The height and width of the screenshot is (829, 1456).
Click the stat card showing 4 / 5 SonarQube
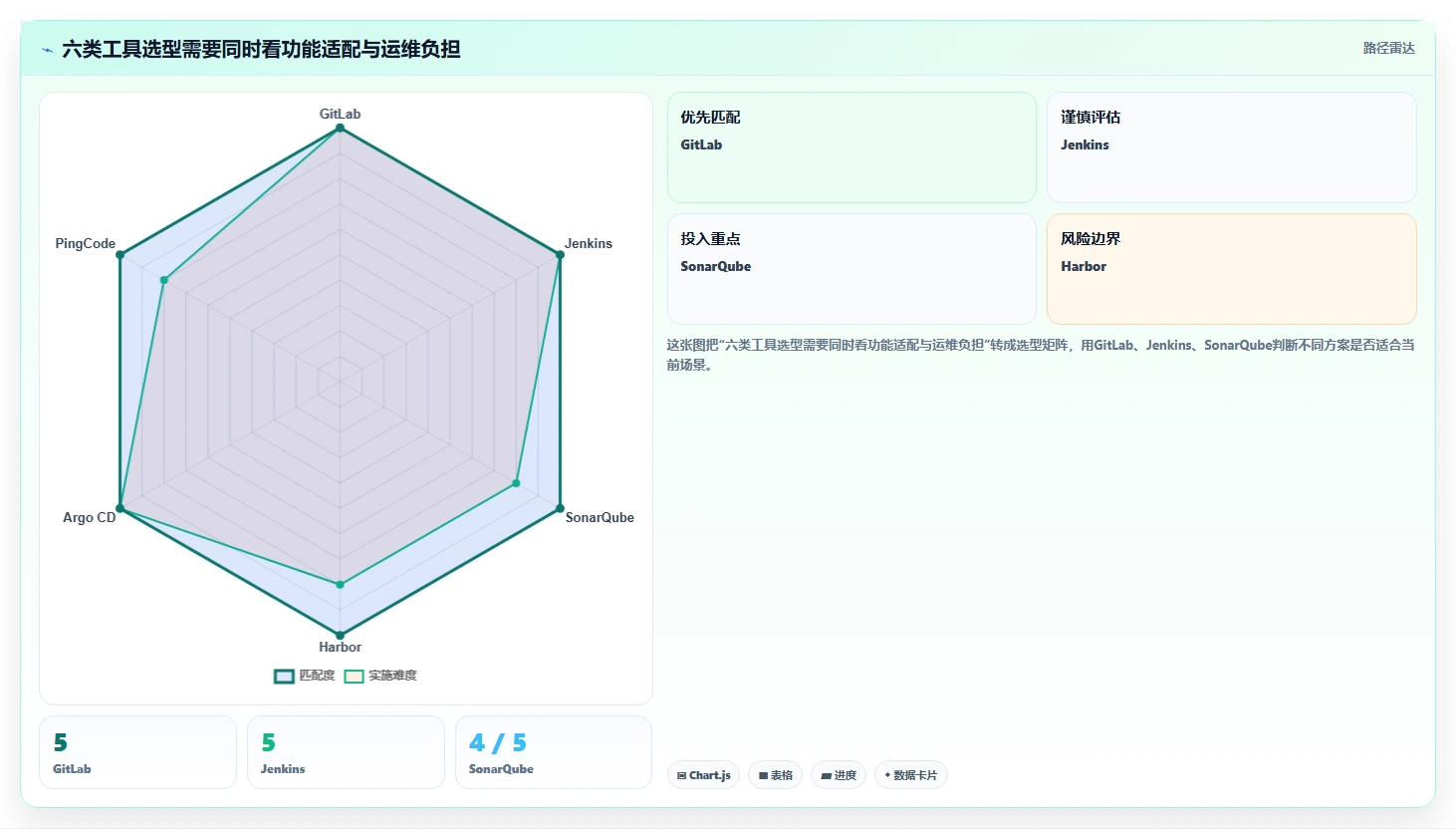pyautogui.click(x=554, y=752)
